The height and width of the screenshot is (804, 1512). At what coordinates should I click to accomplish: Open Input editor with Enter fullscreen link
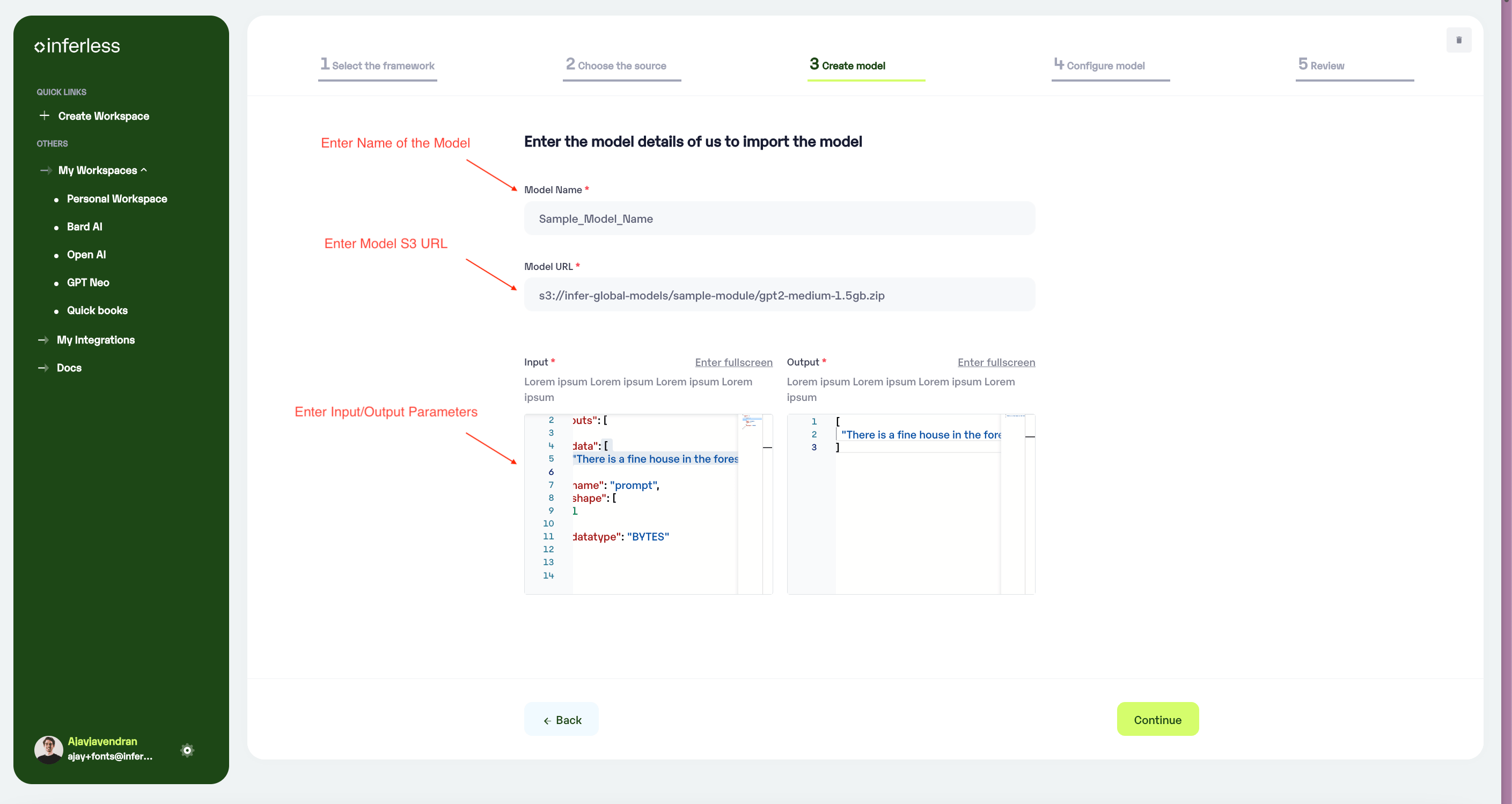pos(733,362)
